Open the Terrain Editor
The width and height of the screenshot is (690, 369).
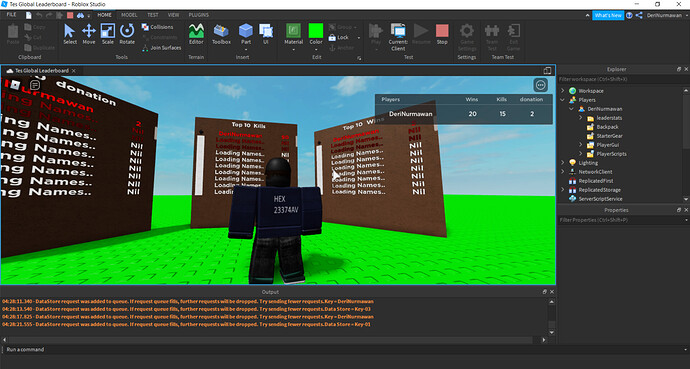(x=196, y=34)
